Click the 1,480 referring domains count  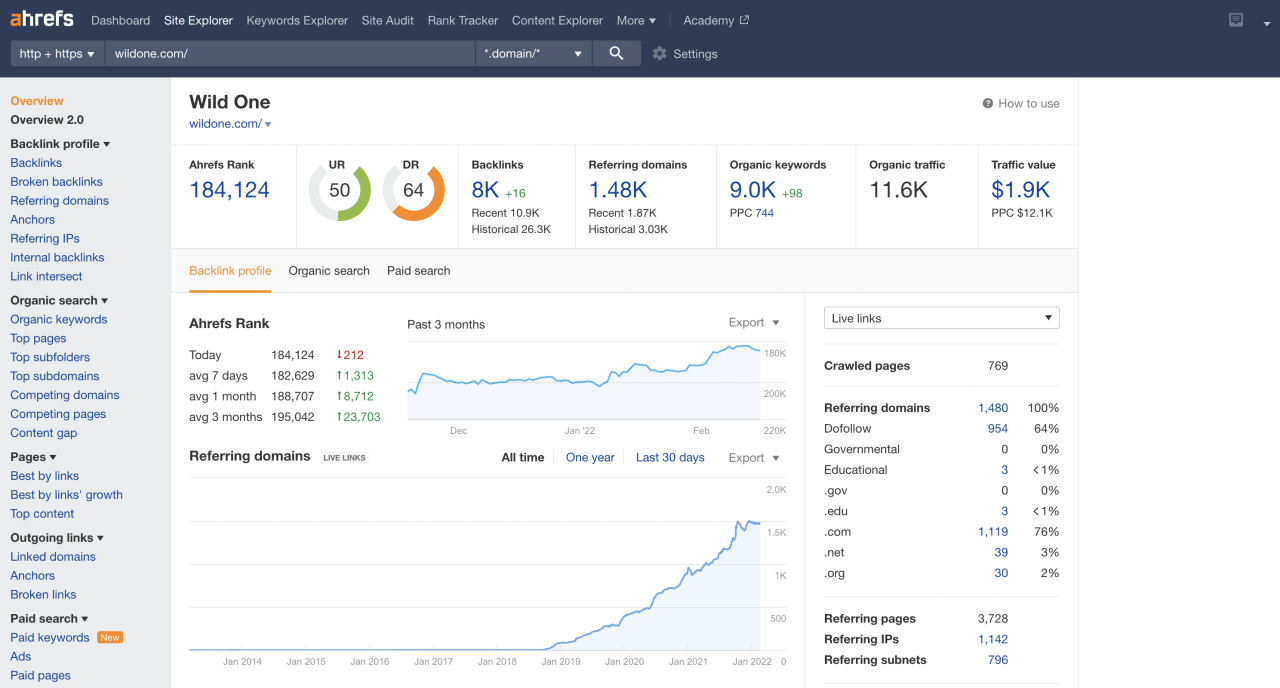coord(993,408)
